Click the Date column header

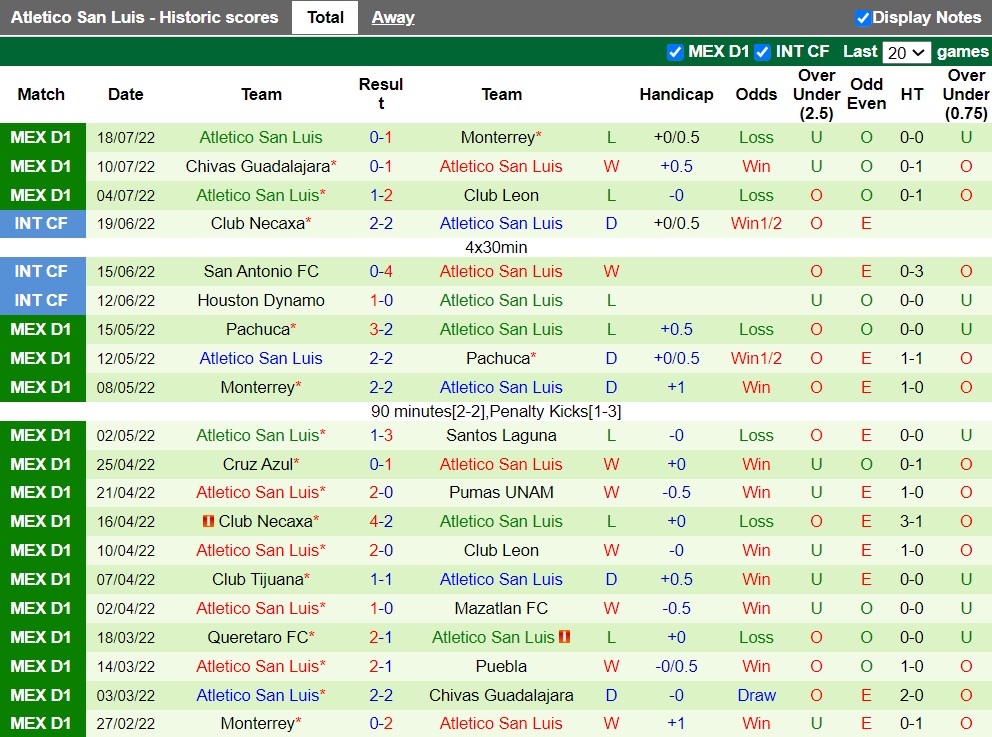(x=125, y=94)
